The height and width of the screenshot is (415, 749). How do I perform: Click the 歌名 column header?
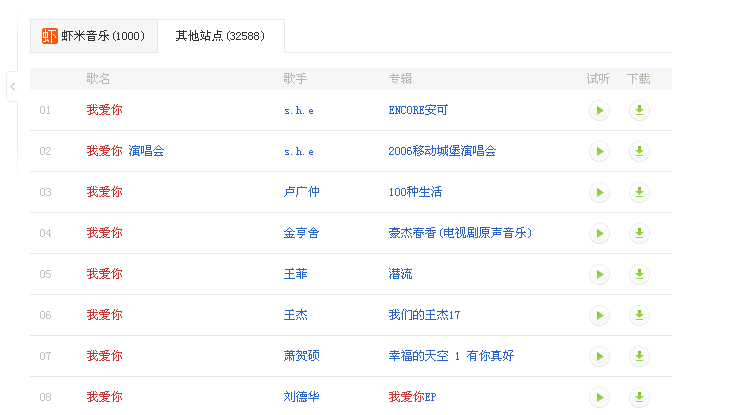[x=98, y=79]
